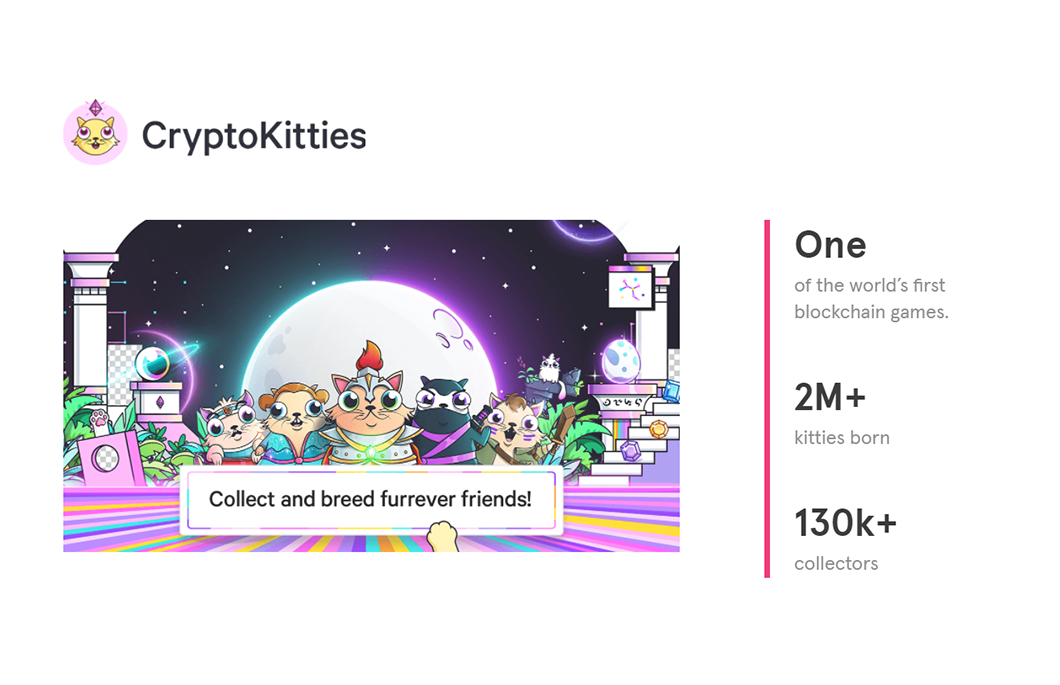Click the small white unicorn kitty statue

(x=550, y=368)
